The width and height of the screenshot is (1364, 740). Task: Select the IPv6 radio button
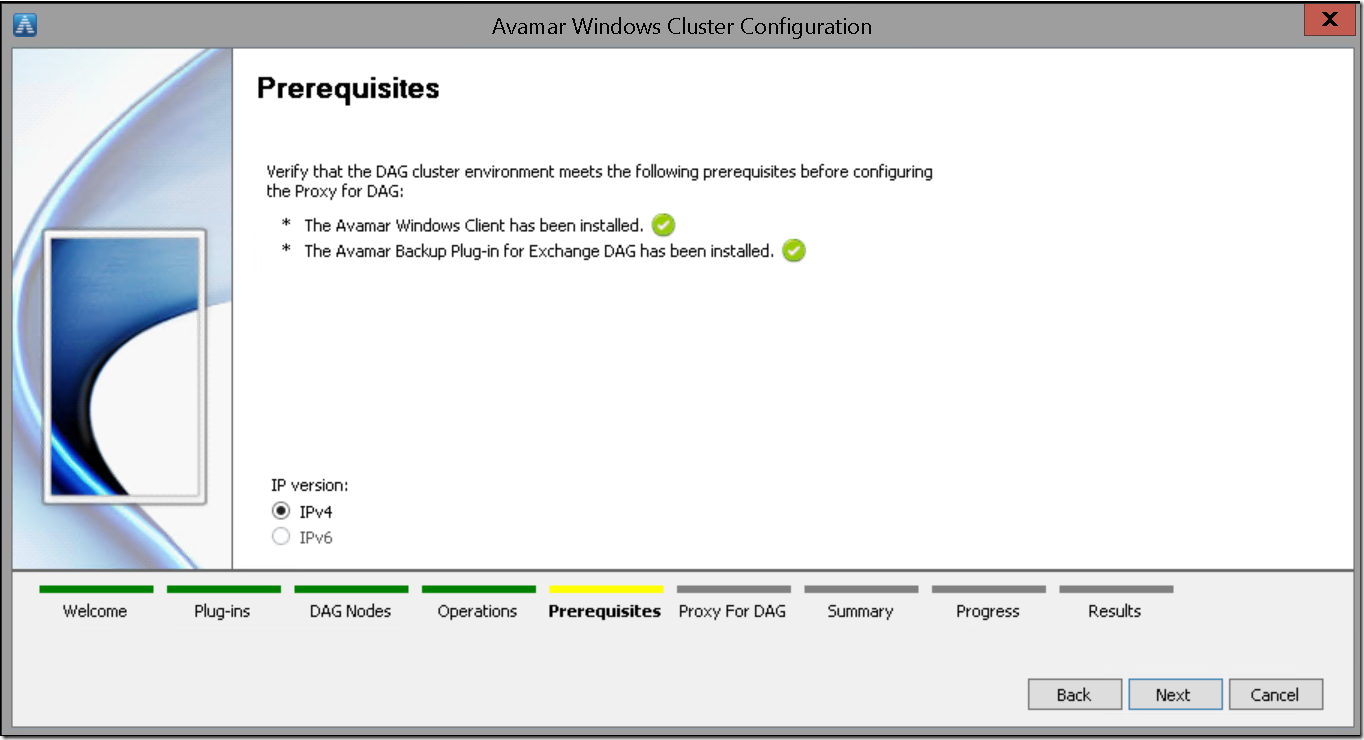pos(281,537)
